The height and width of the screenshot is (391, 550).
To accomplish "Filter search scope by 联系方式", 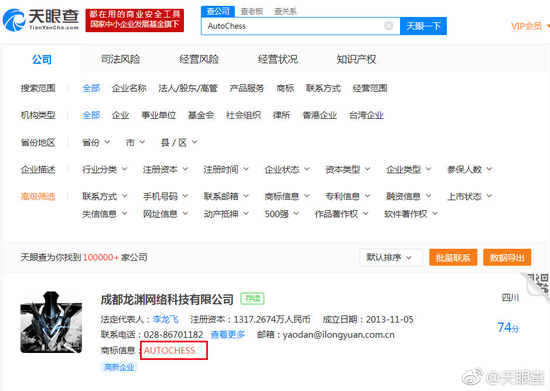I will (x=323, y=88).
